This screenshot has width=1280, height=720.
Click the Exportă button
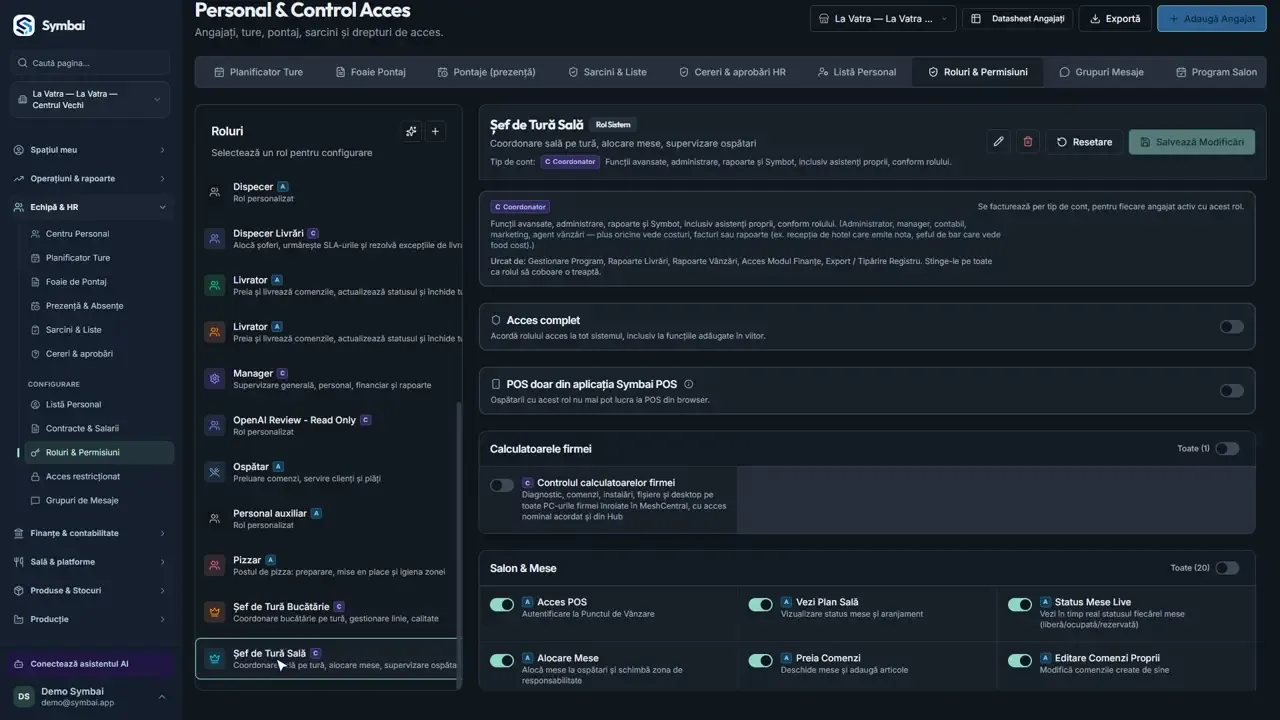(x=1115, y=18)
